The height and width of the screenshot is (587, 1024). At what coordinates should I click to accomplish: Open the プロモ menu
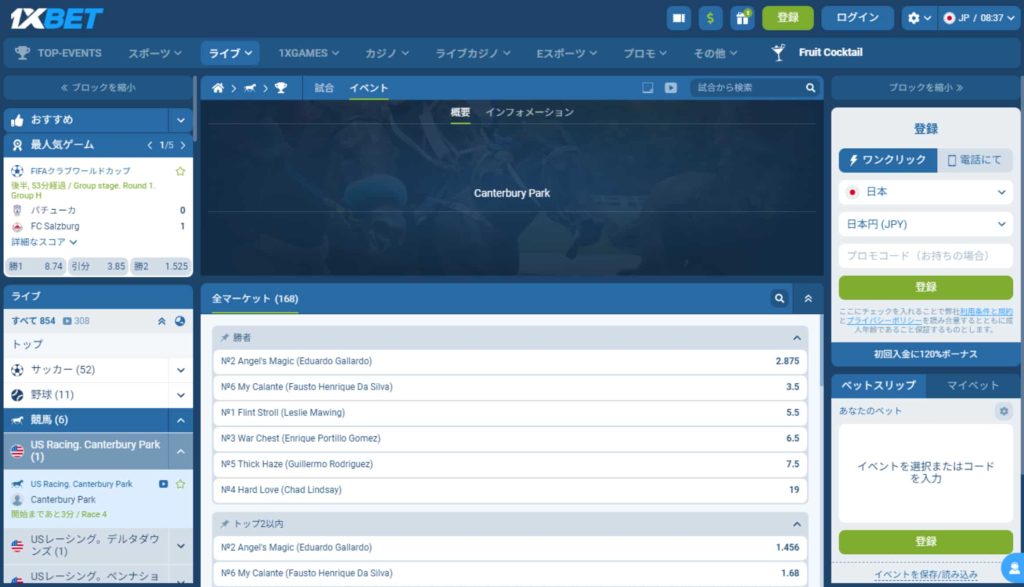click(645, 53)
